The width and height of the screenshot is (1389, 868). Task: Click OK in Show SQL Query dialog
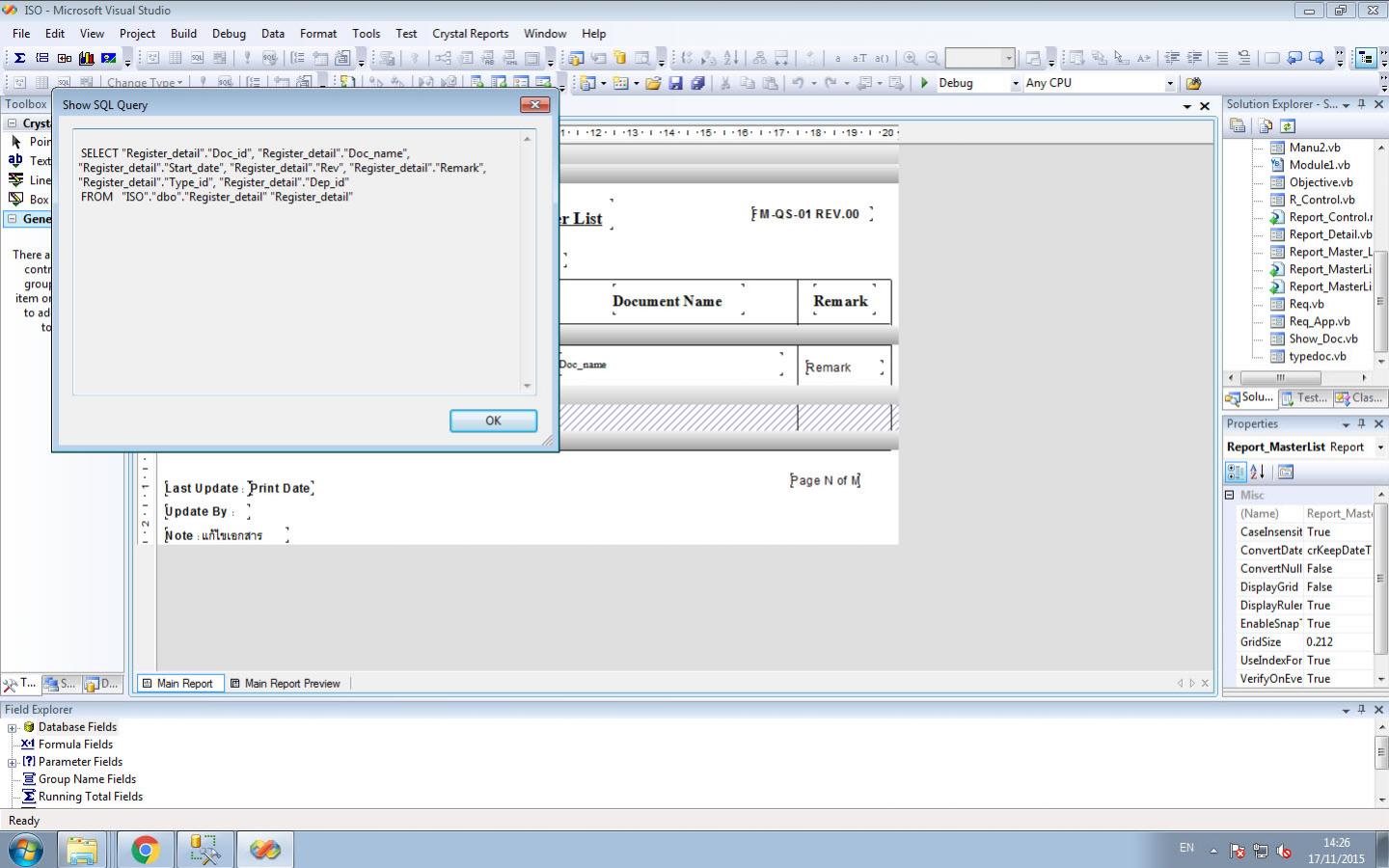493,420
